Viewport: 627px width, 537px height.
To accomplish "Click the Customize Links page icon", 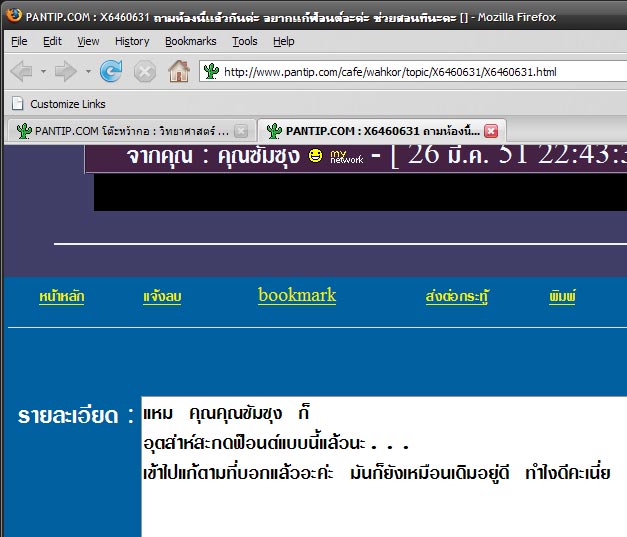I will tap(18, 104).
